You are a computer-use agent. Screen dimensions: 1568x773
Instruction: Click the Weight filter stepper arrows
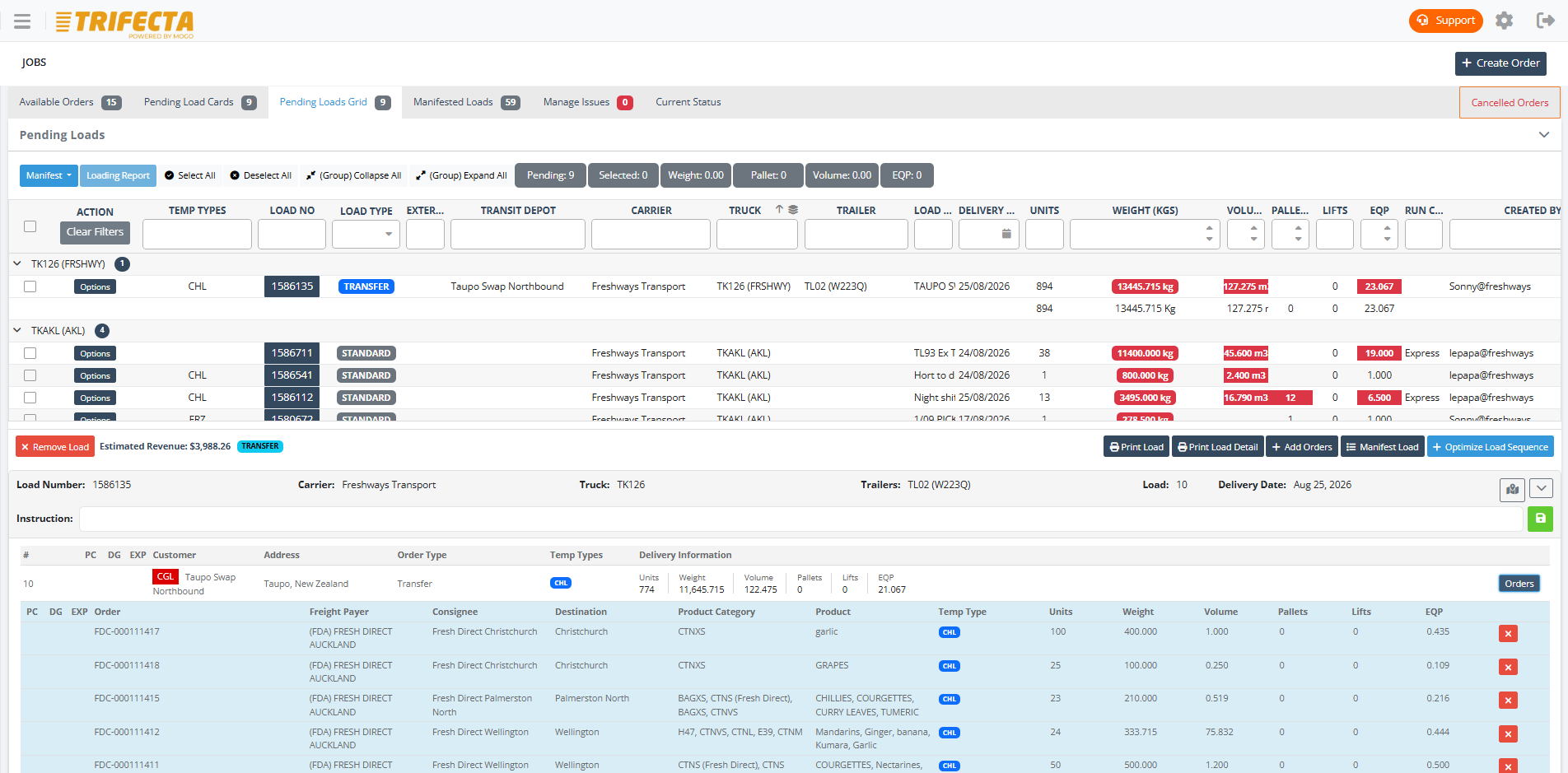pos(1209,234)
